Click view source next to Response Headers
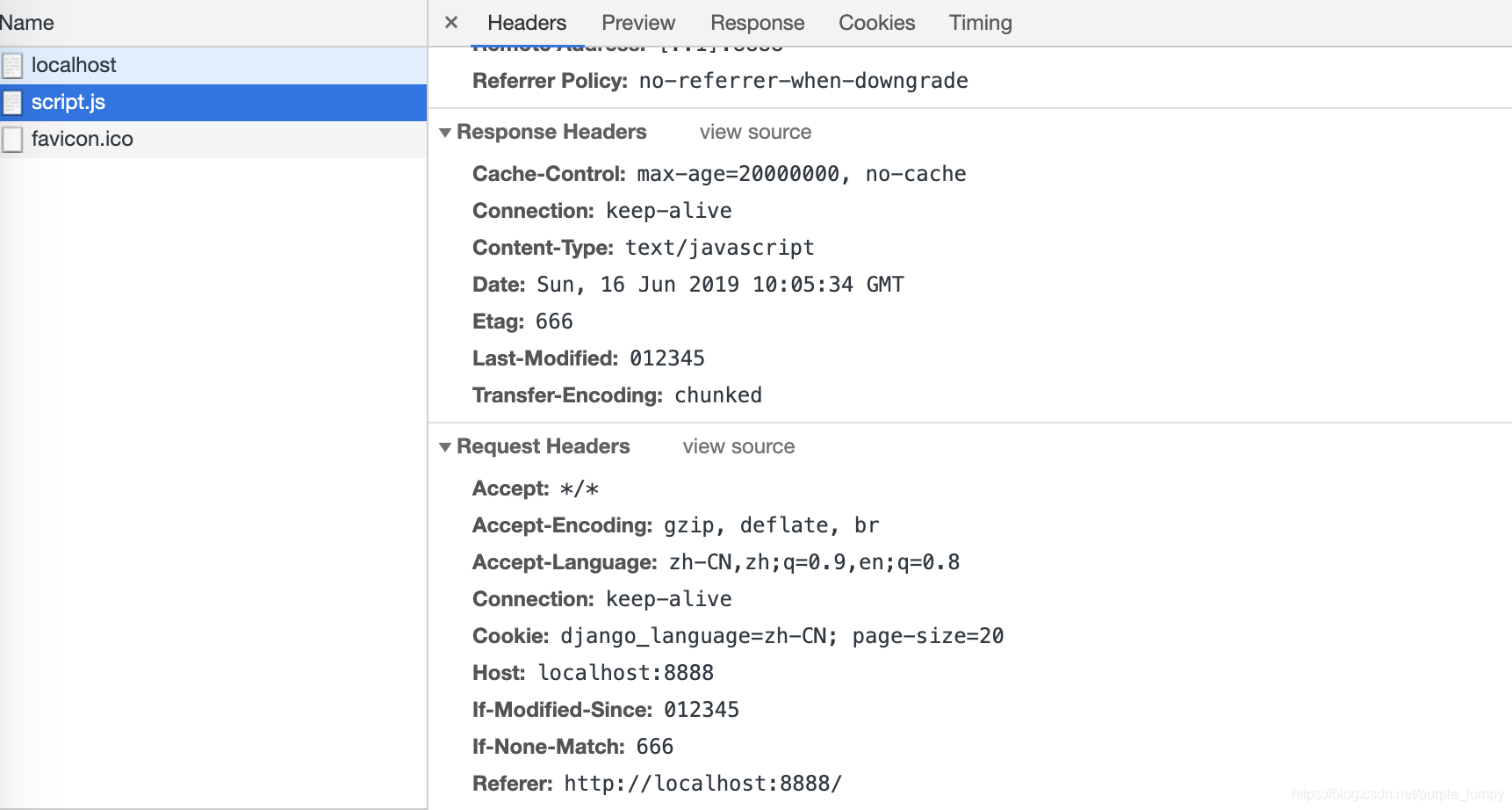The width and height of the screenshot is (1512, 810). click(x=754, y=131)
